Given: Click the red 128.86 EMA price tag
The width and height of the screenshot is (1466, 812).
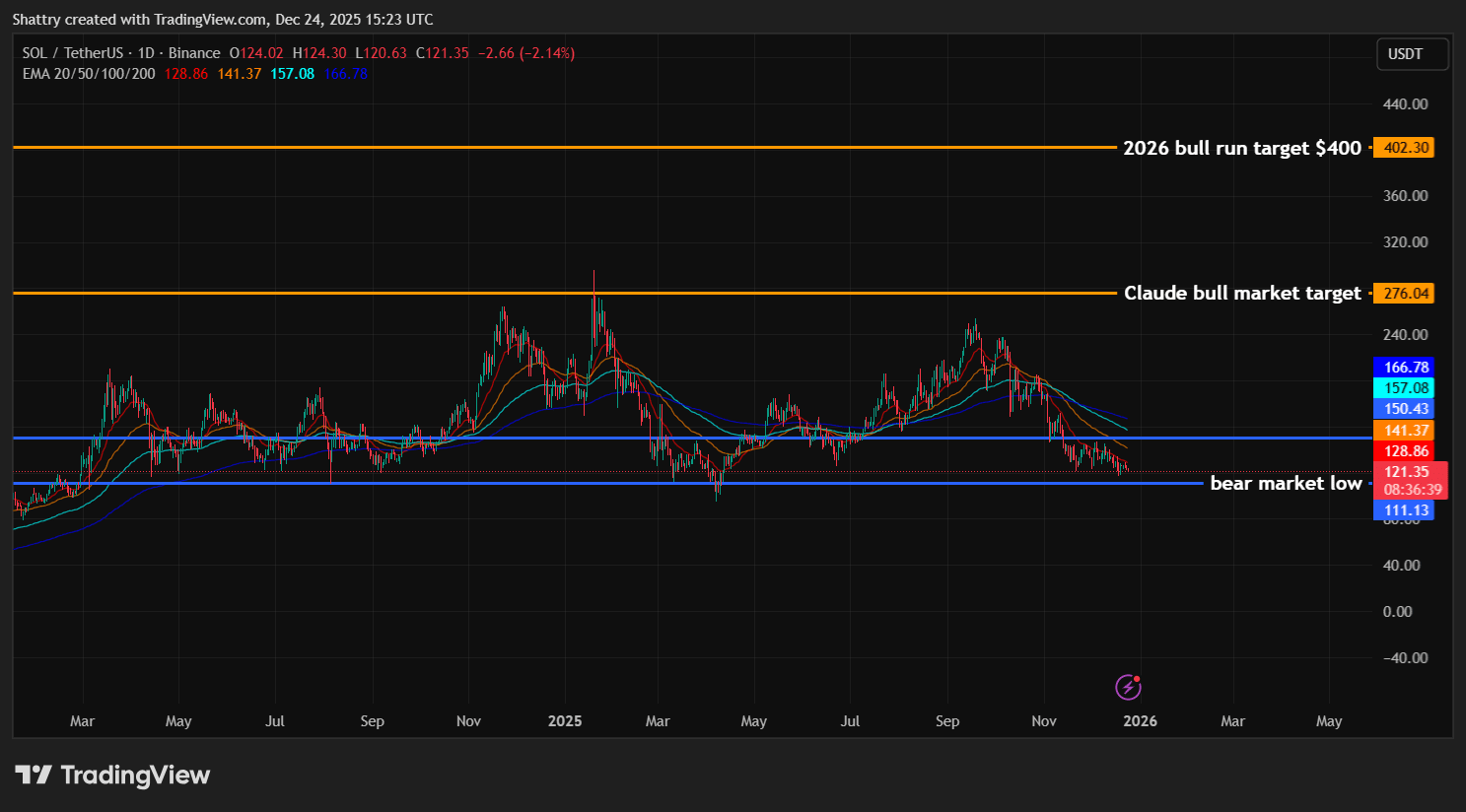Looking at the screenshot, I should (1405, 451).
